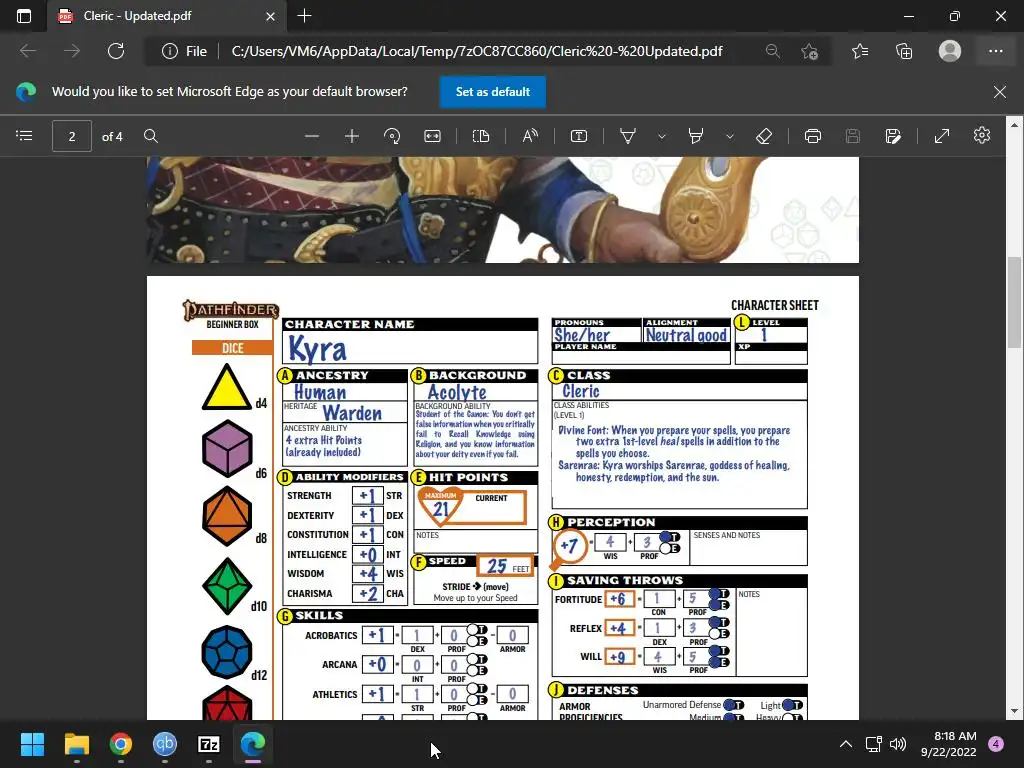
Task: Go back to previous page
Action: tap(28, 51)
